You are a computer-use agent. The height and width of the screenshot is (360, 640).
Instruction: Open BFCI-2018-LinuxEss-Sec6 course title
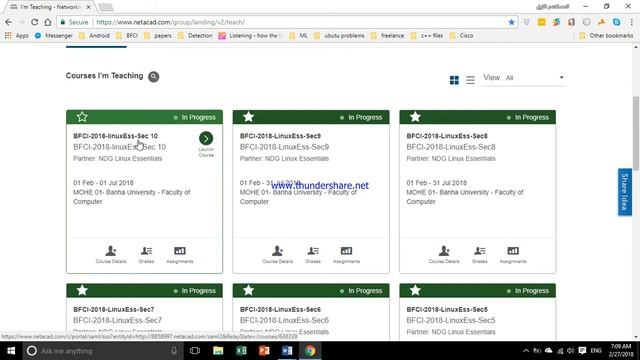point(280,309)
